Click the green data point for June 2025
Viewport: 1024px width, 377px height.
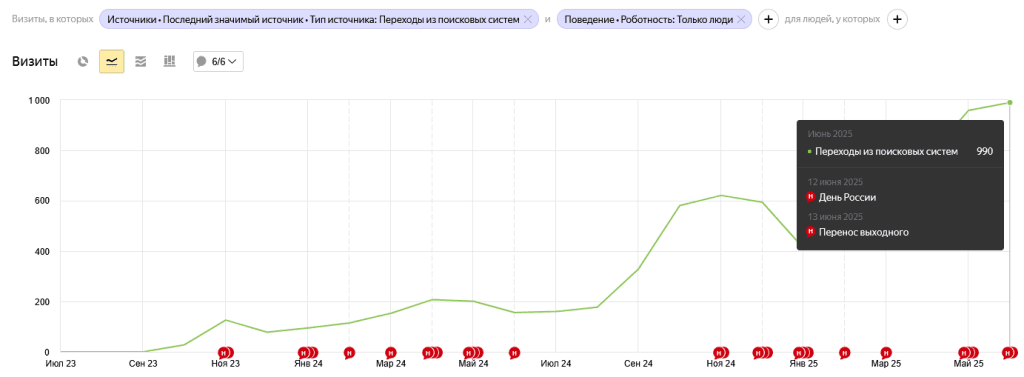[1010, 103]
